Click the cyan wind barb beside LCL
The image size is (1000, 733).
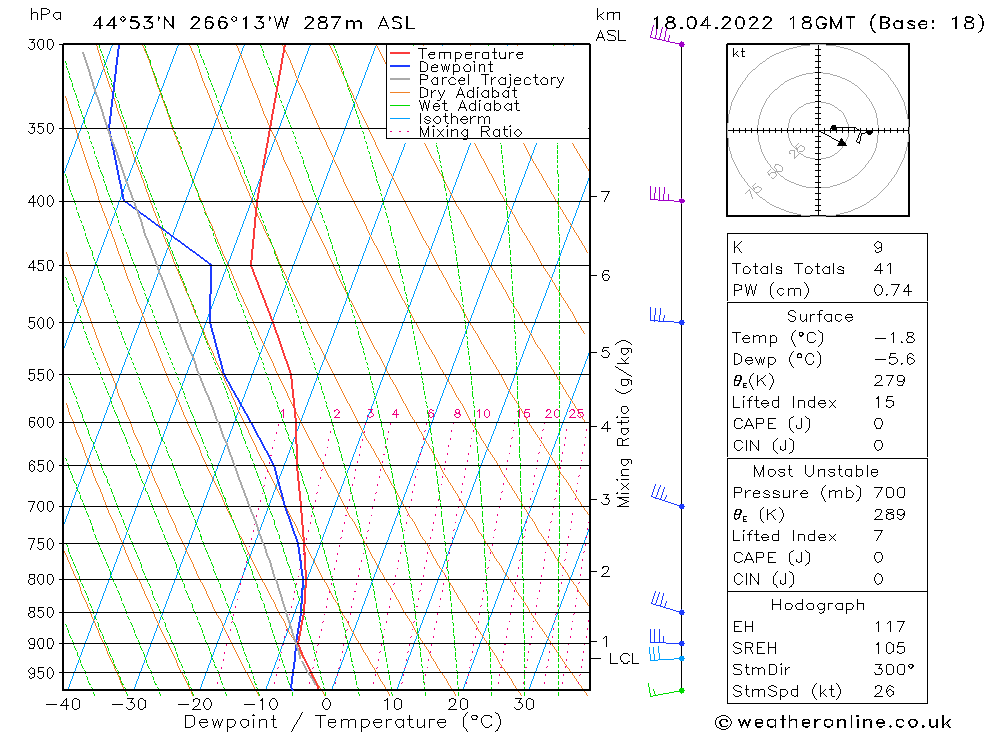666,654
